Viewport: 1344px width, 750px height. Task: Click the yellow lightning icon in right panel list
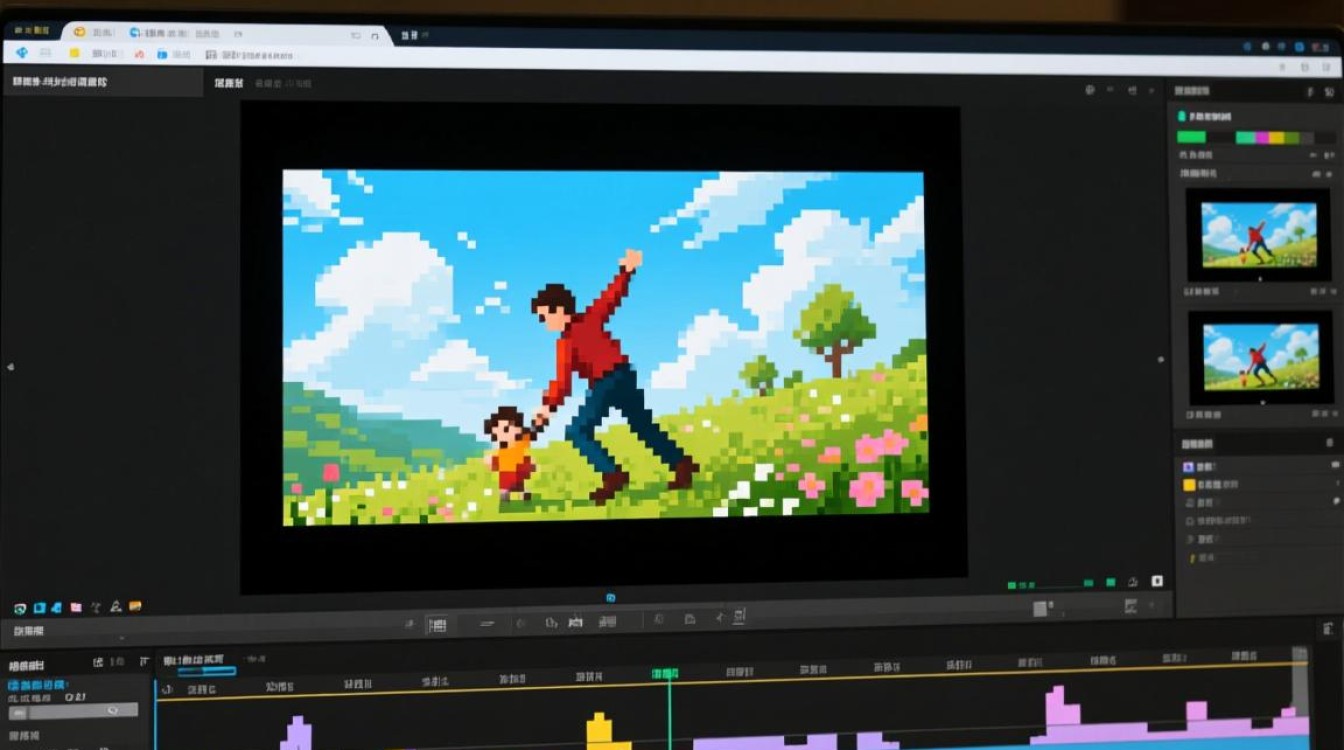(1190, 557)
